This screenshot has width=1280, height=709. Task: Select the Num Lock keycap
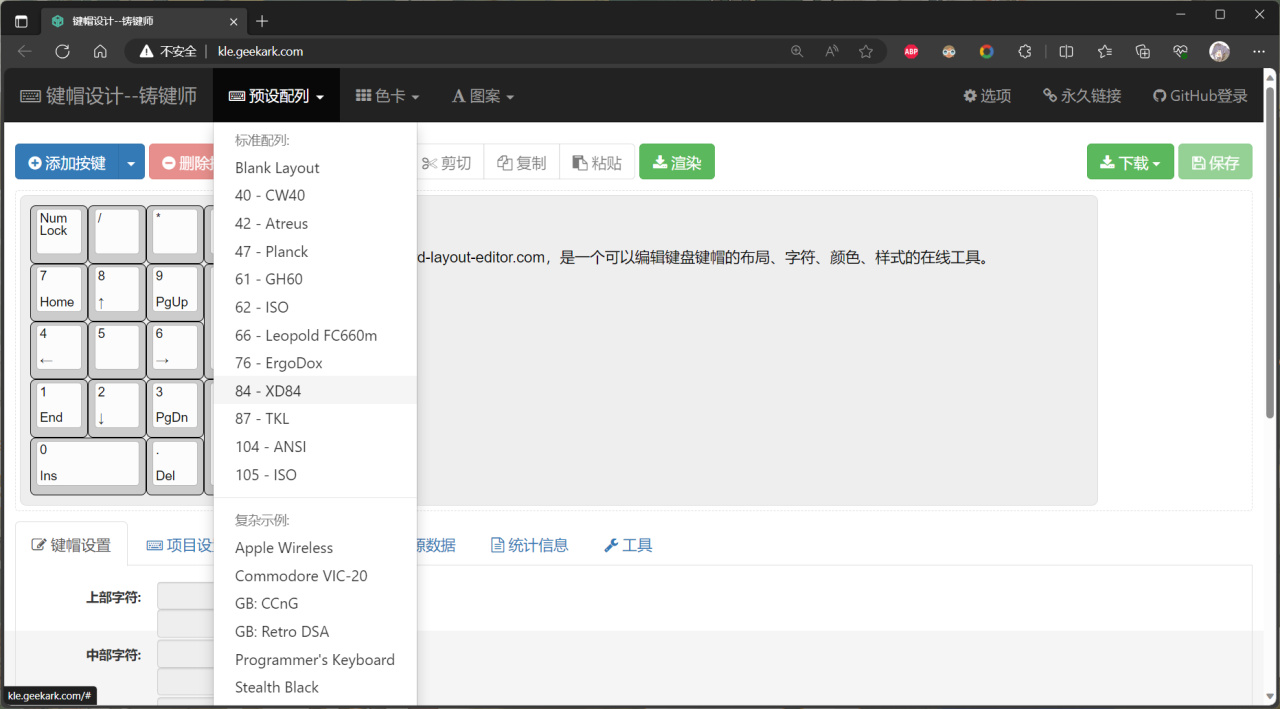click(58, 234)
